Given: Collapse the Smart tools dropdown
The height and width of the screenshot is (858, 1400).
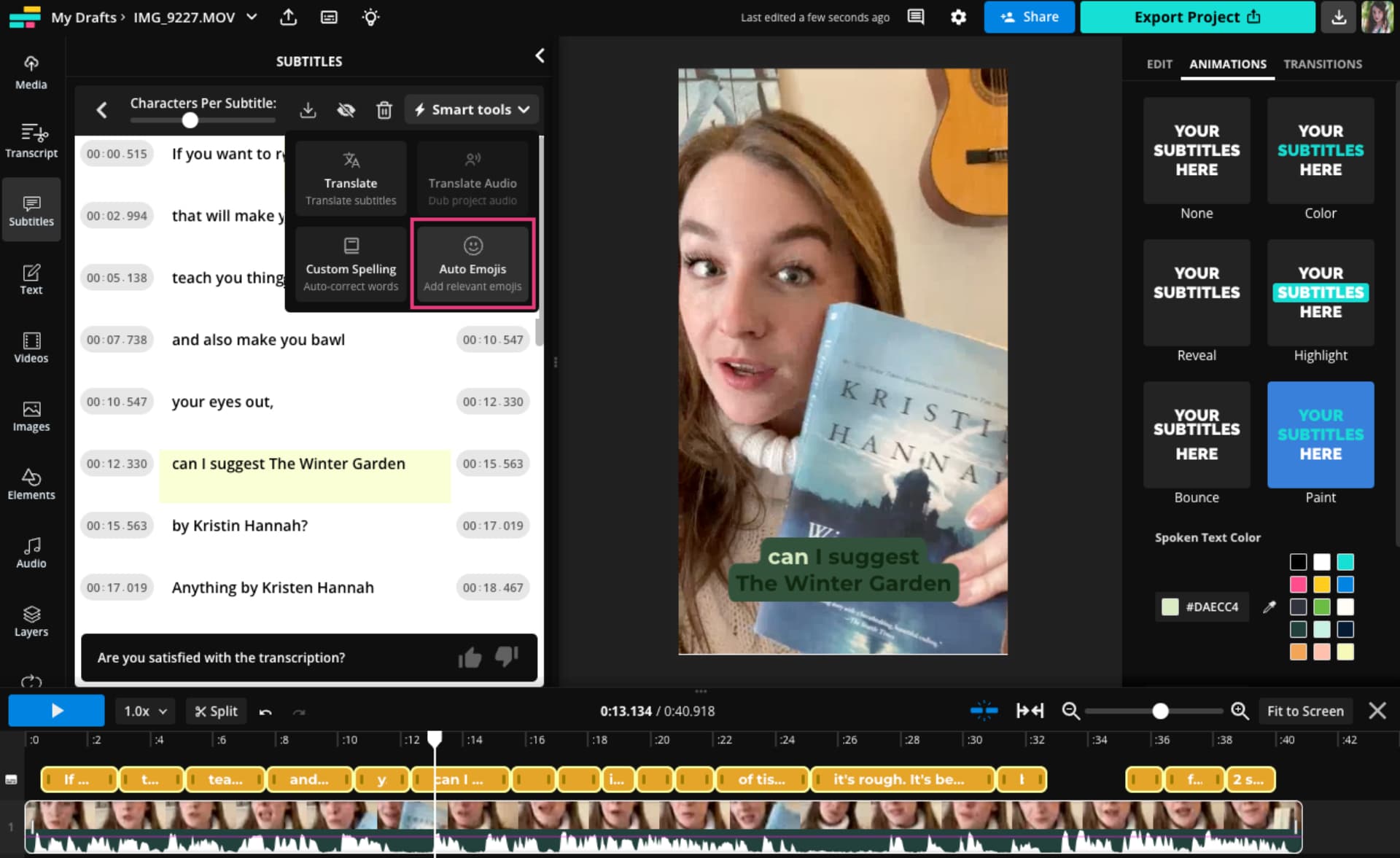Looking at the screenshot, I should pos(471,110).
